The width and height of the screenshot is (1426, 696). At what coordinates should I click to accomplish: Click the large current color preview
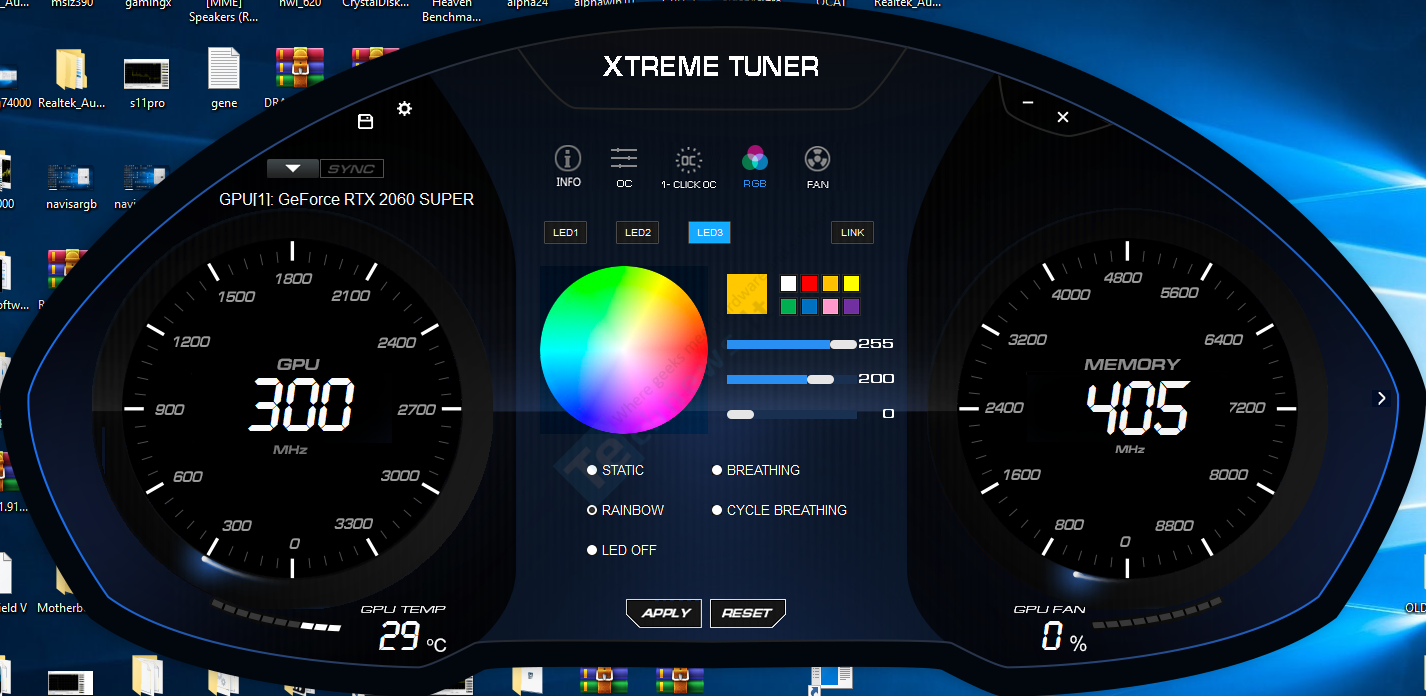point(747,294)
